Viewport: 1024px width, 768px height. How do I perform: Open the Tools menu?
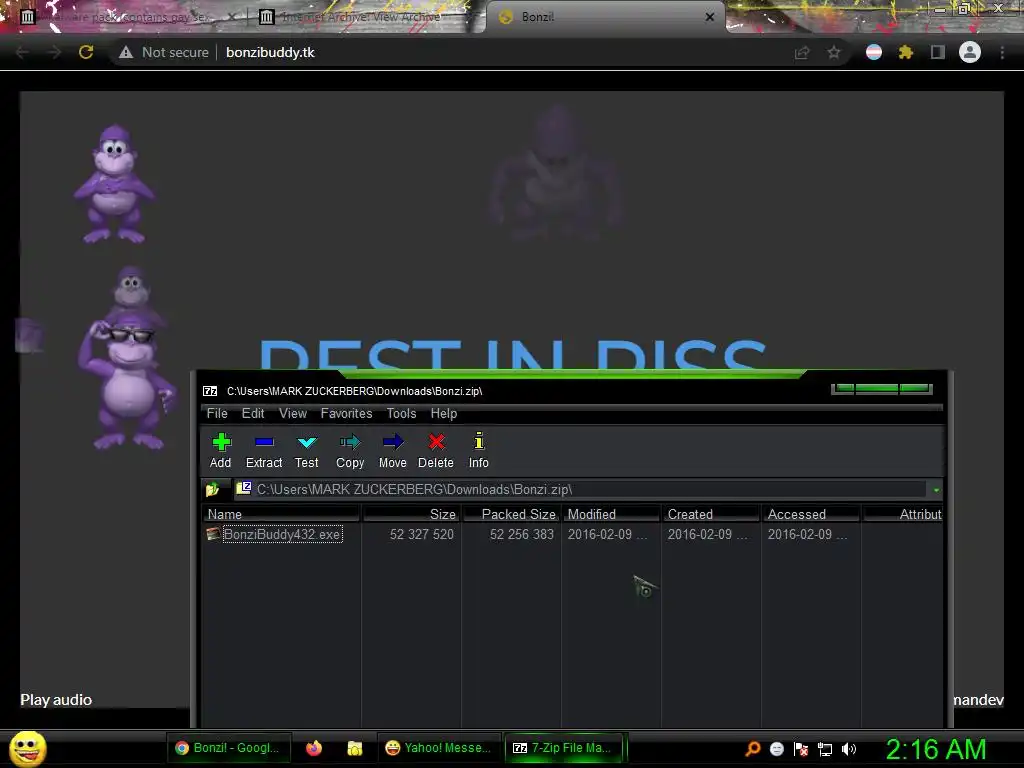point(401,413)
